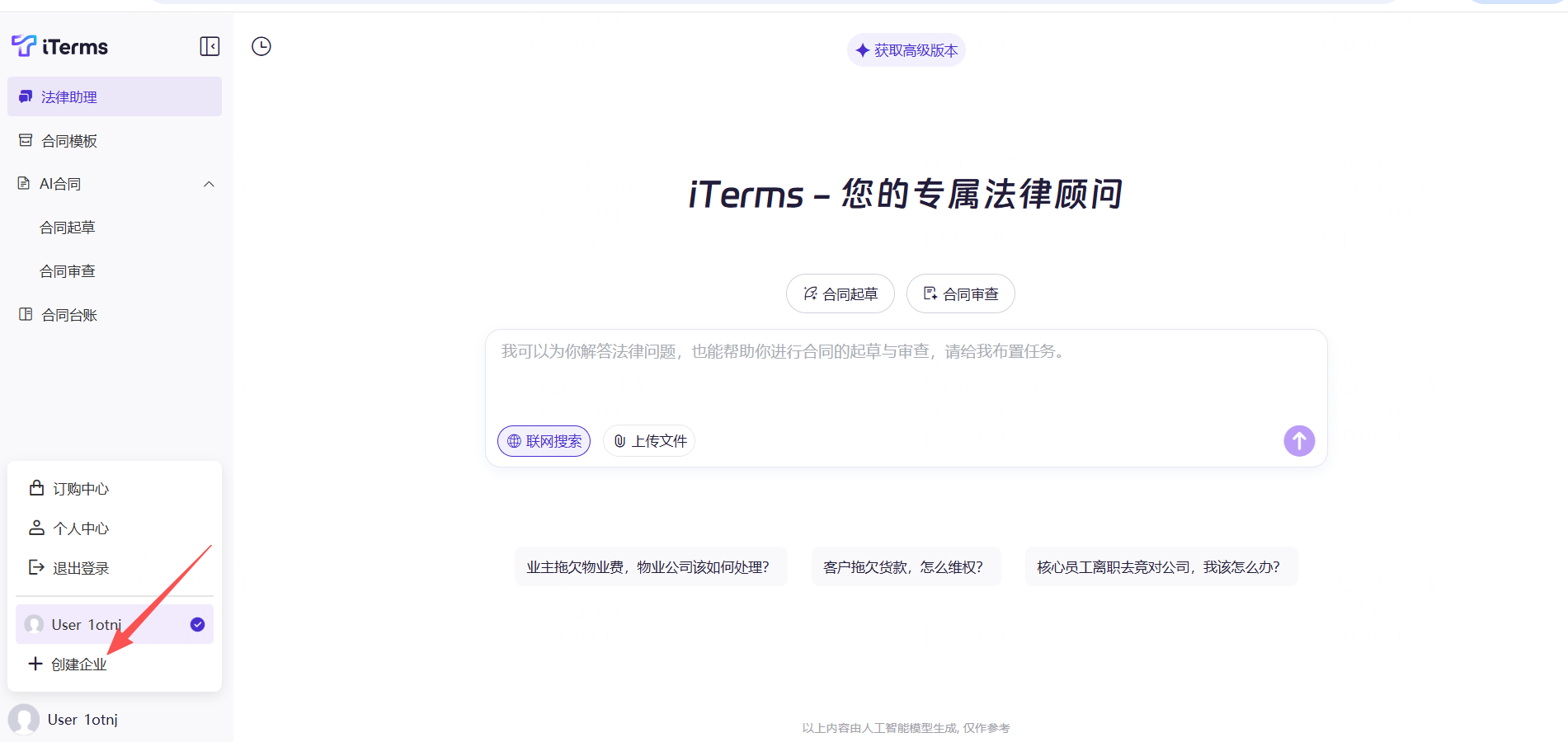Click the iTerms brand name text
Viewport: 1568px width, 742px height.
click(x=75, y=47)
